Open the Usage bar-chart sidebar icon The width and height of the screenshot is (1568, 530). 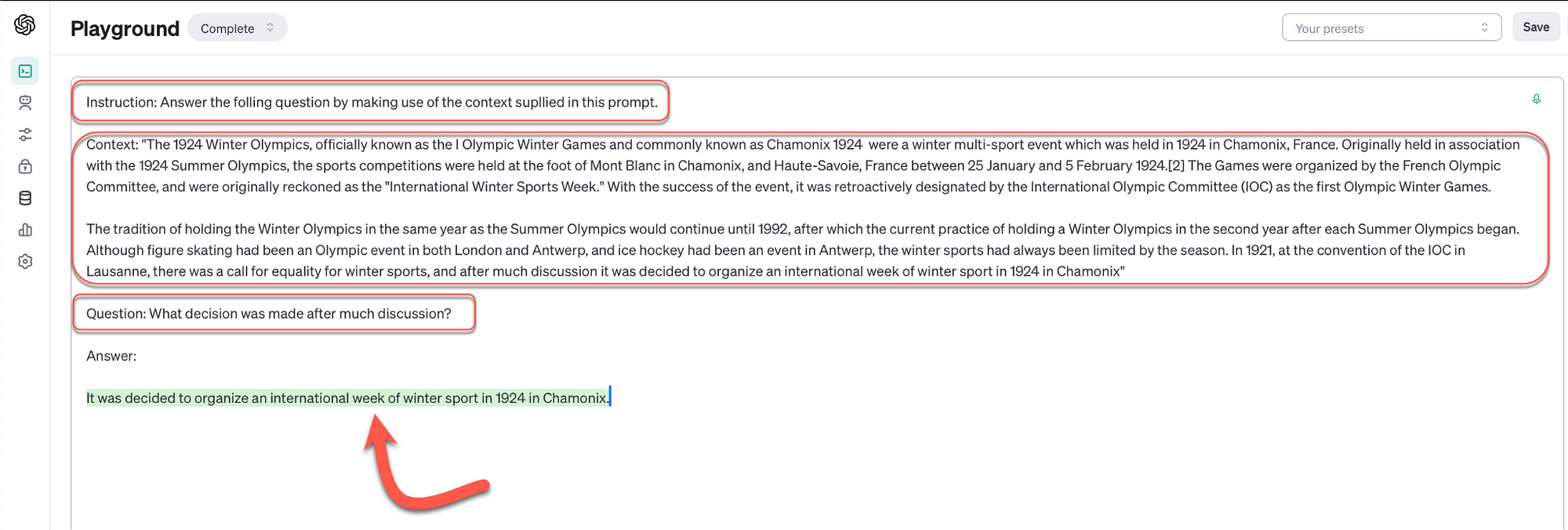(25, 230)
